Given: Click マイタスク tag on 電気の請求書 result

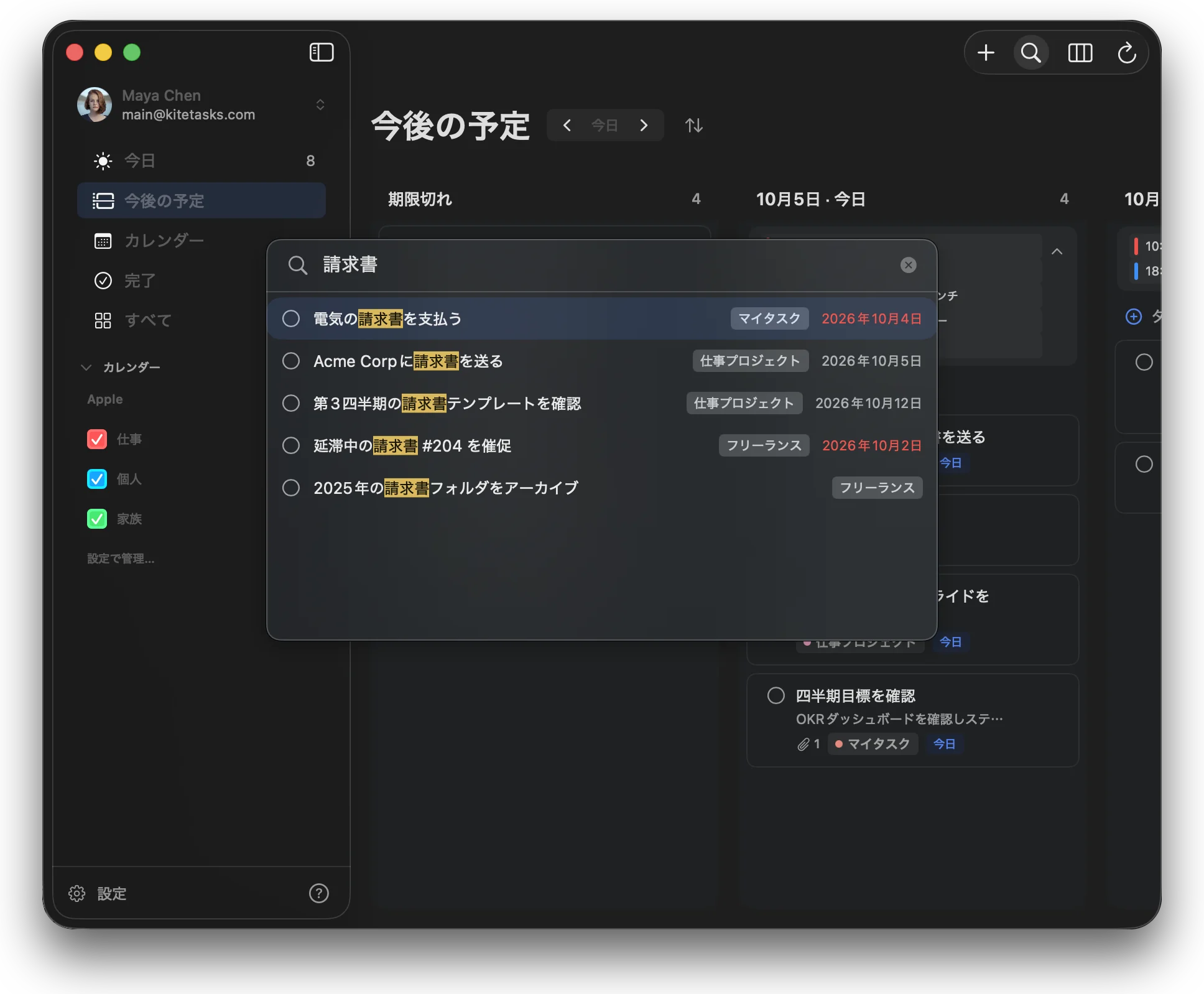Looking at the screenshot, I should (x=769, y=318).
